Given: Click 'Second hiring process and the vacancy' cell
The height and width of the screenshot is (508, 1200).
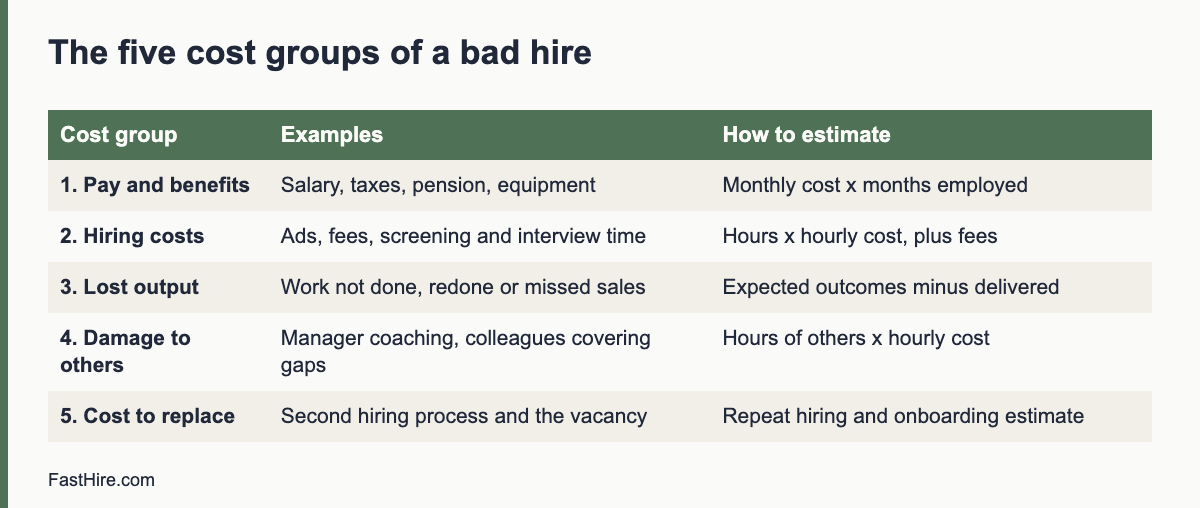Looking at the screenshot, I should (x=464, y=415).
